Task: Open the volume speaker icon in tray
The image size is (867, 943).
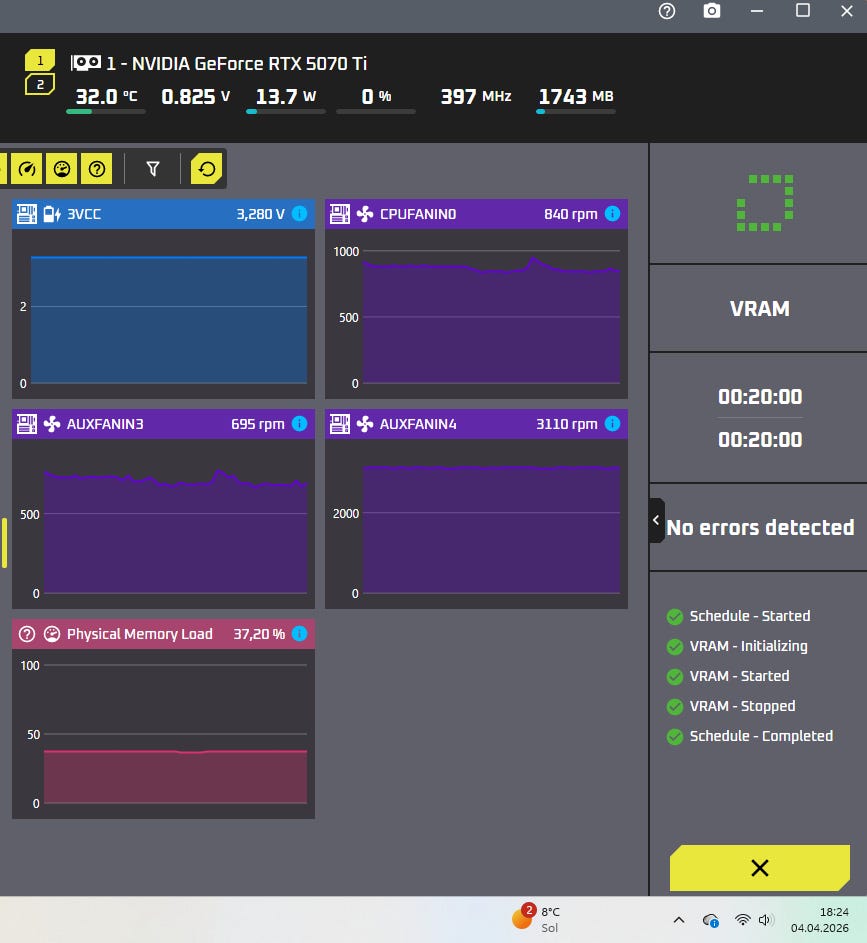Action: pyautogui.click(x=765, y=920)
